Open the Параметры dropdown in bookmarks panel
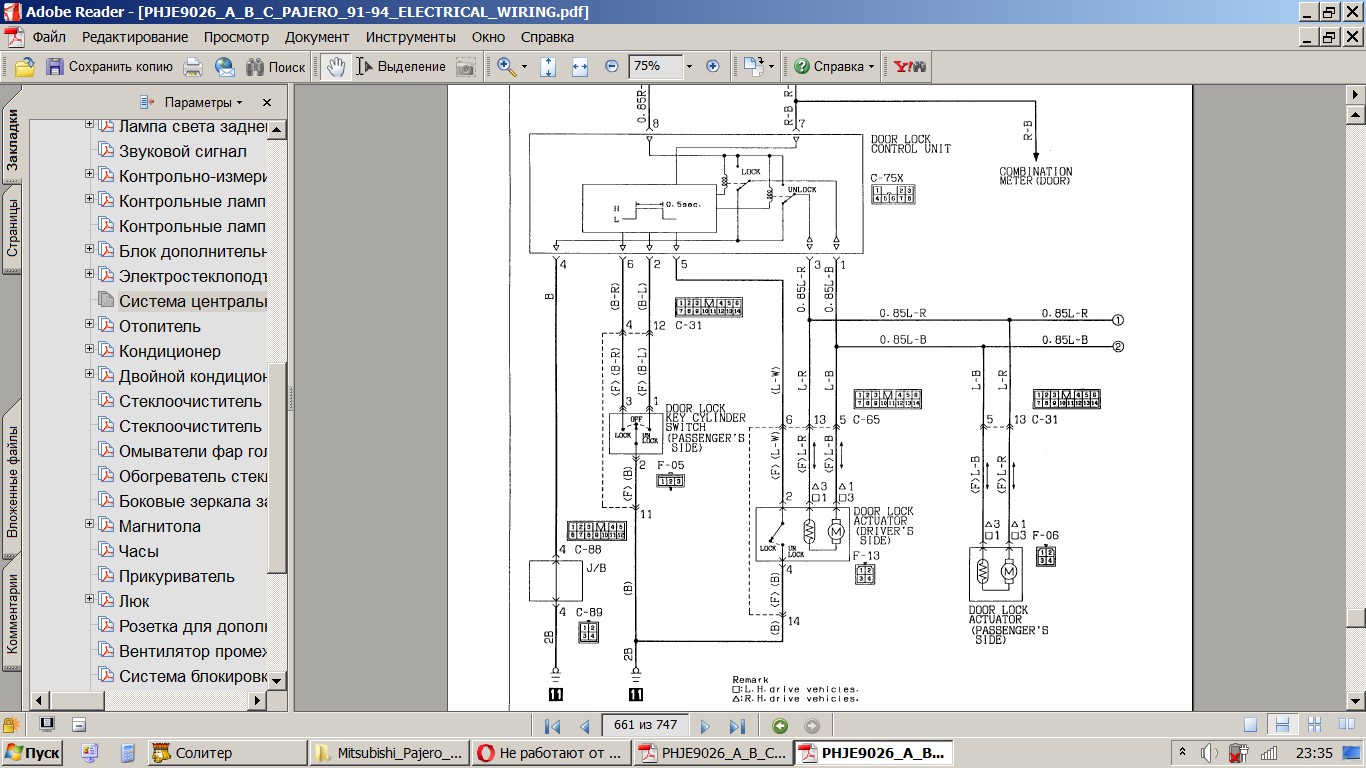The width and height of the screenshot is (1366, 768). [x=203, y=102]
